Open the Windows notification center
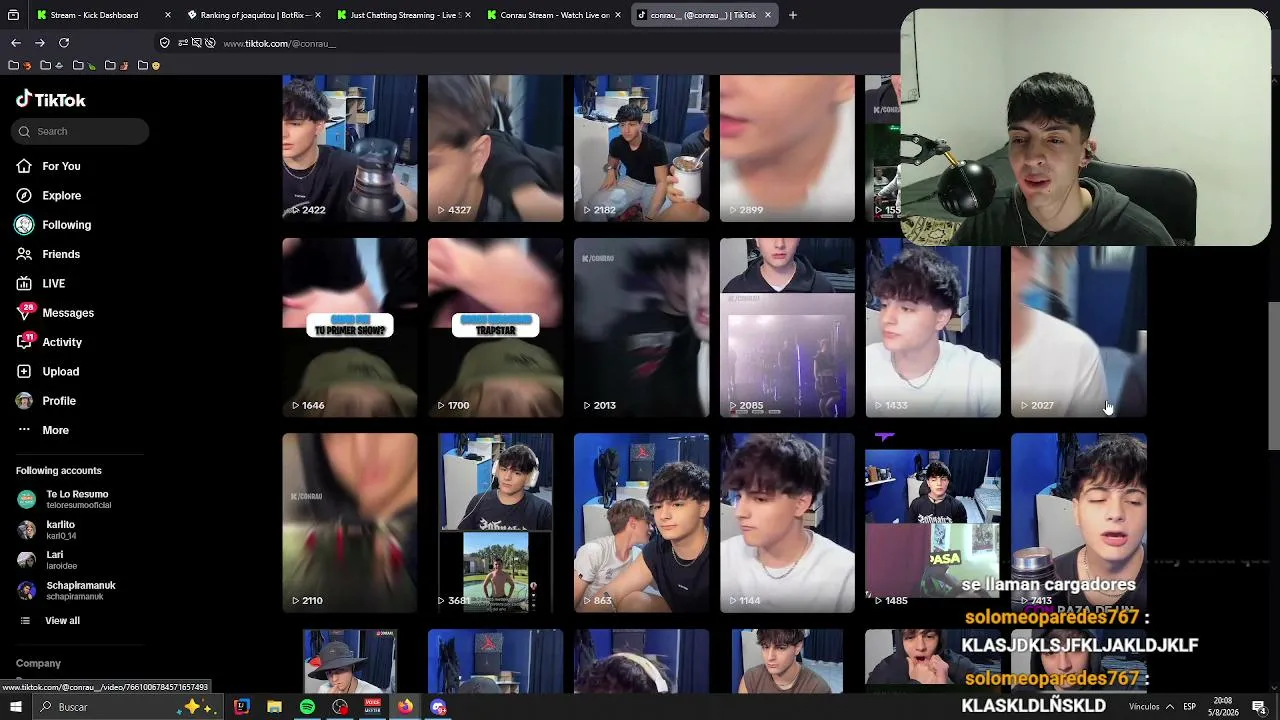 coord(1259,707)
